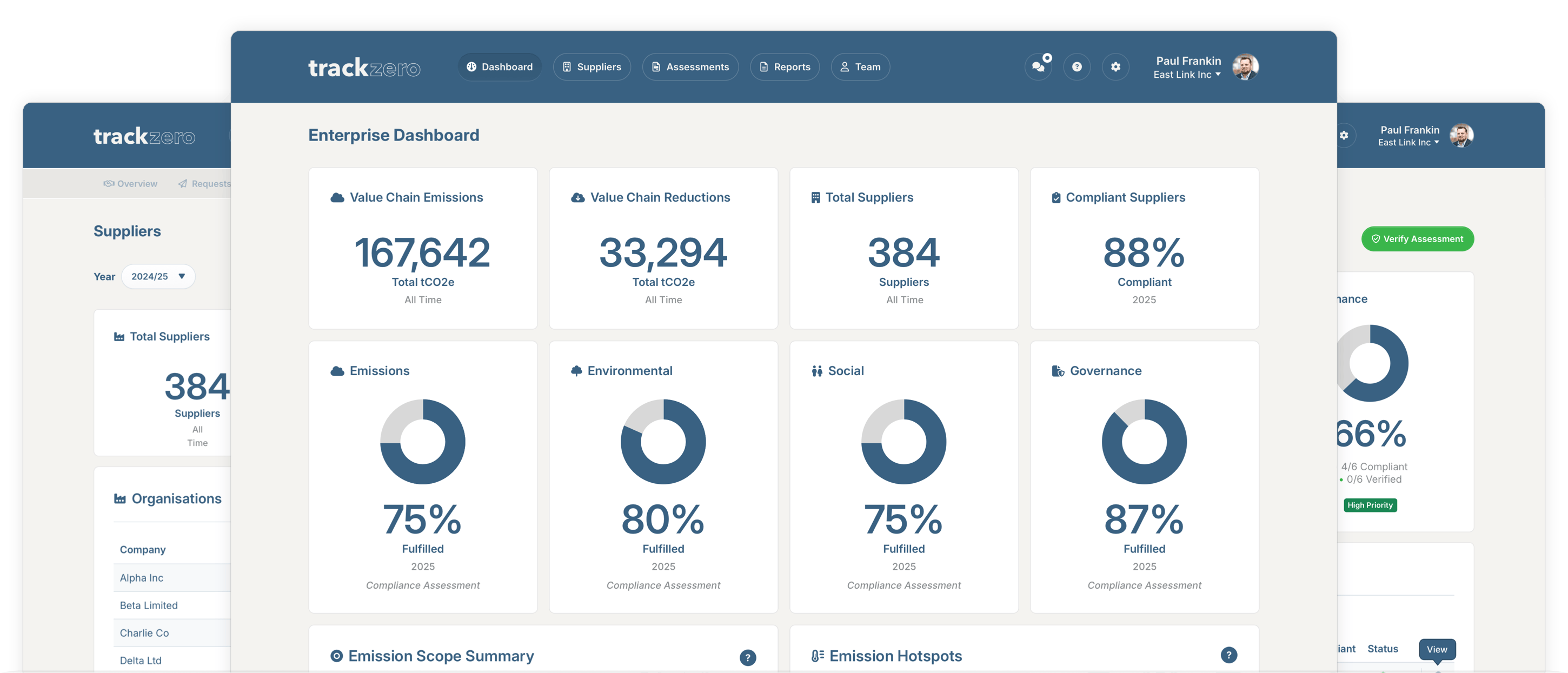Click the 0/6 Verified text
Viewport: 1568px width, 673px height.
pyautogui.click(x=1373, y=479)
